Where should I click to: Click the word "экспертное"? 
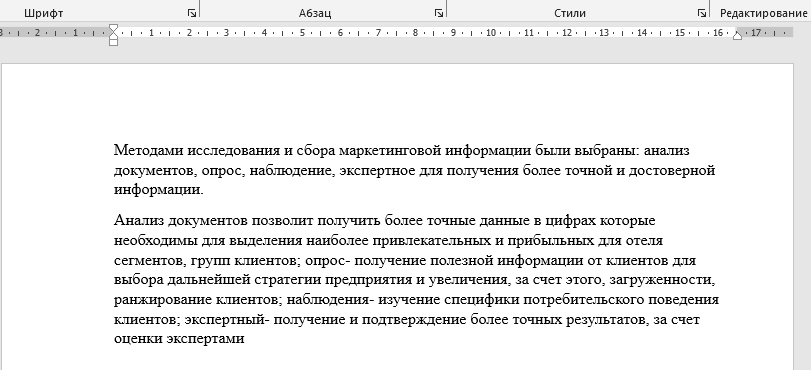pos(378,170)
